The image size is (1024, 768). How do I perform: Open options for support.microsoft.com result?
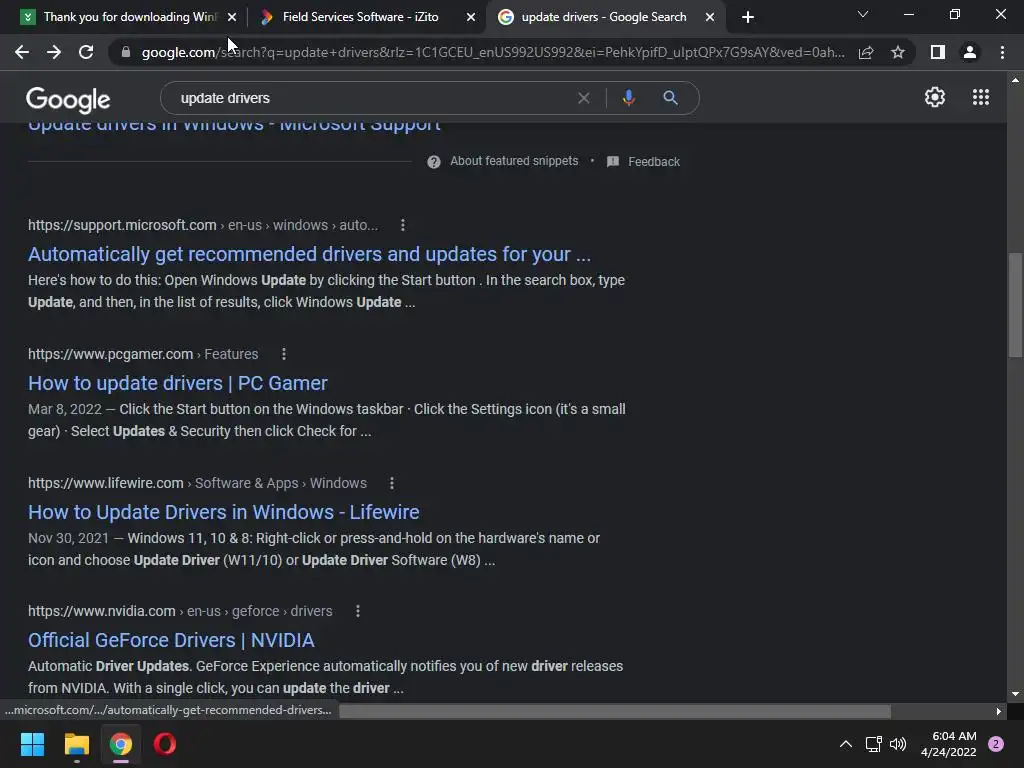tap(402, 225)
